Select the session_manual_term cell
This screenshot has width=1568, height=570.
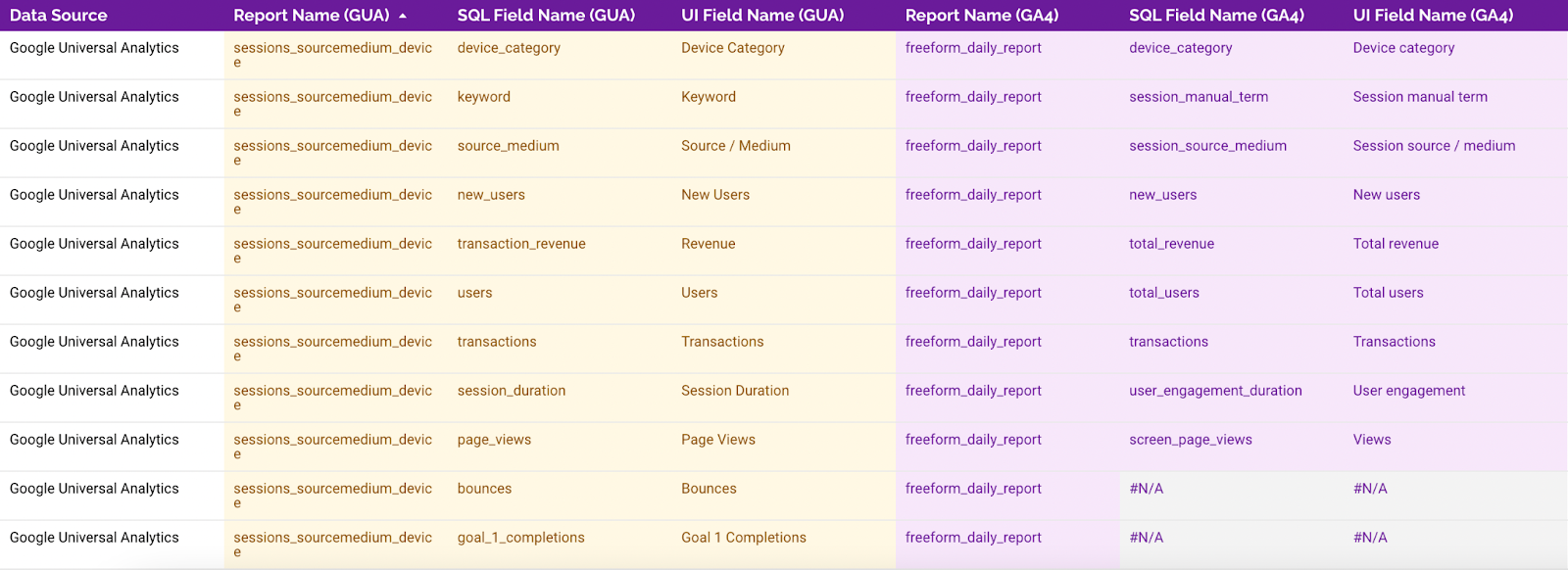(x=1199, y=97)
